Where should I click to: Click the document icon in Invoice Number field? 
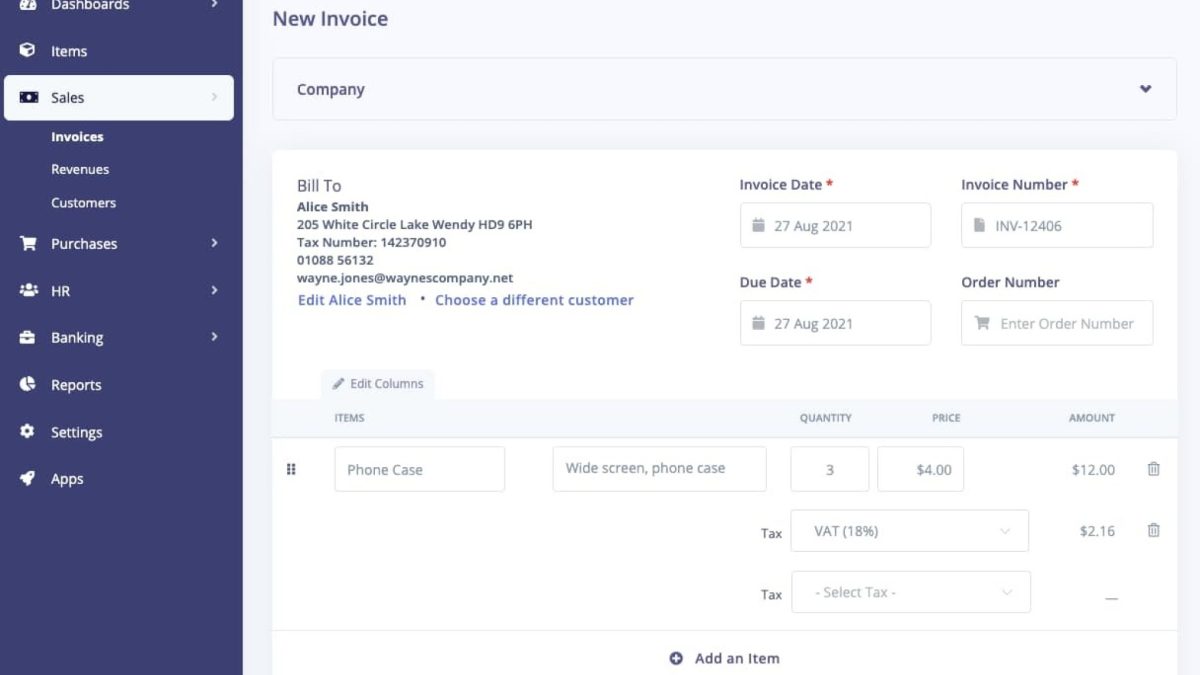point(979,225)
